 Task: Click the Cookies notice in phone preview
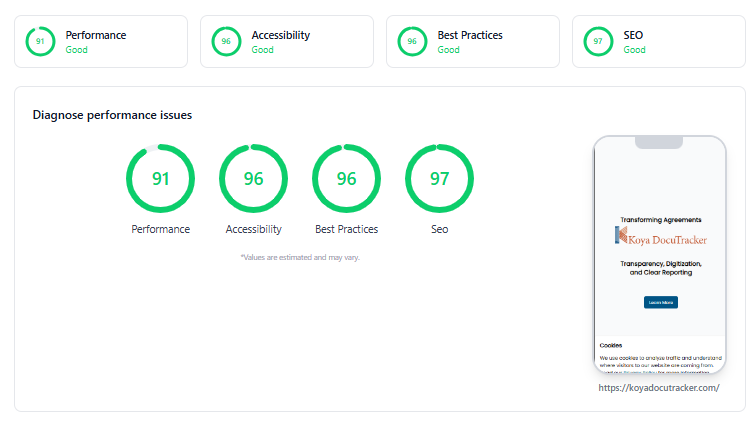[x=660, y=356]
